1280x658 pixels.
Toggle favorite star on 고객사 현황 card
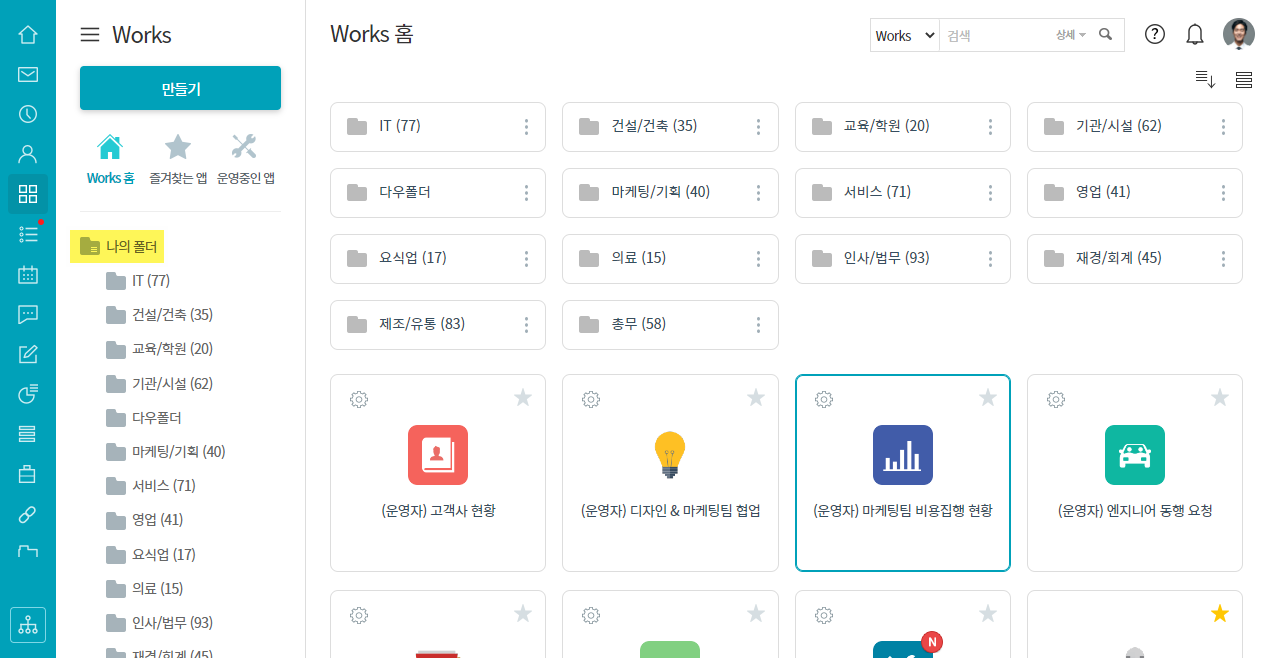[x=523, y=398]
